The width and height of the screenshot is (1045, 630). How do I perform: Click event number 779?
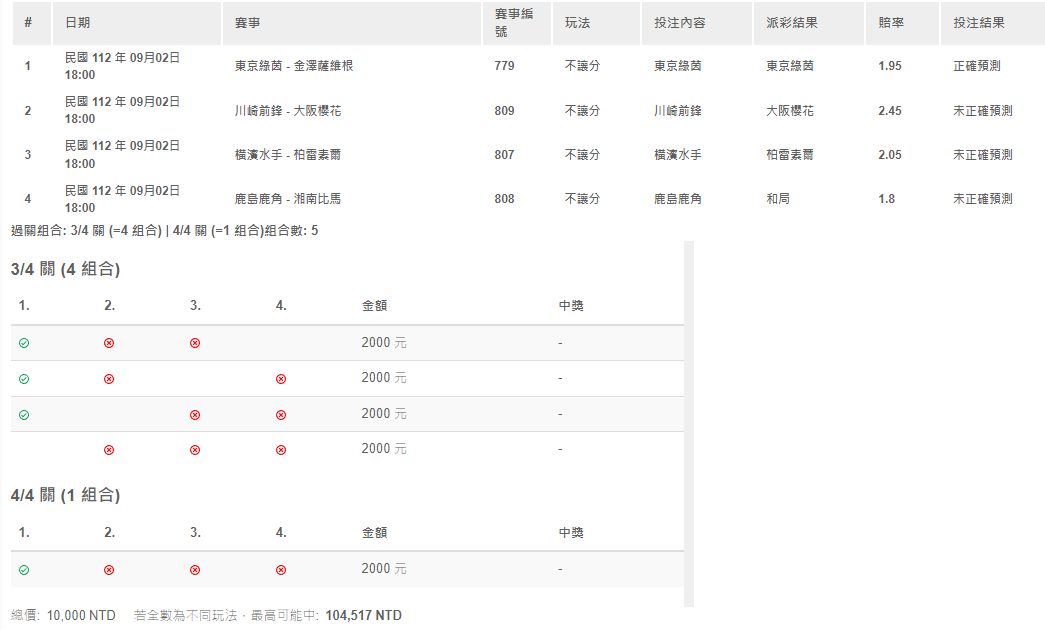505,66
